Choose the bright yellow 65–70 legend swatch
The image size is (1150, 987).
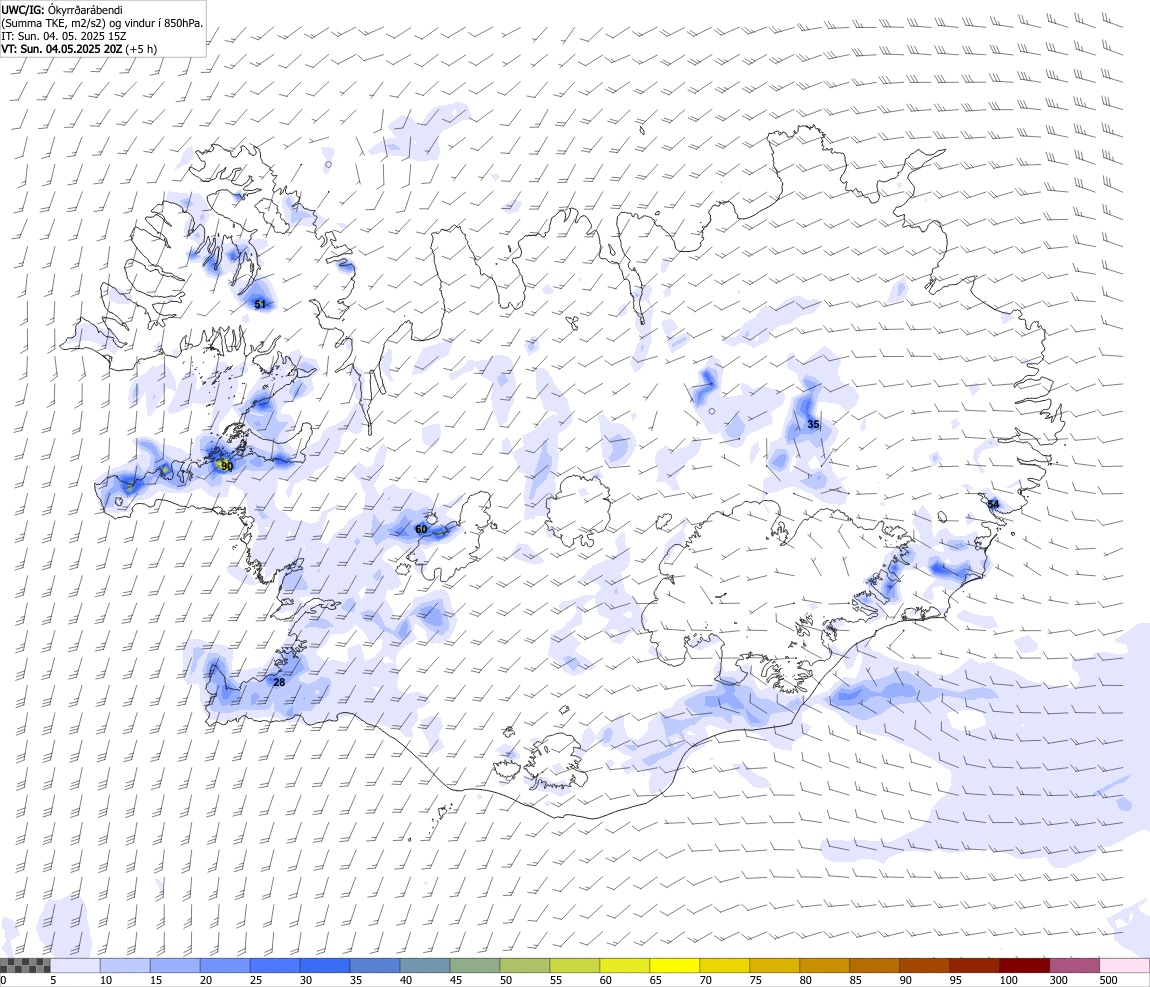coord(675,965)
